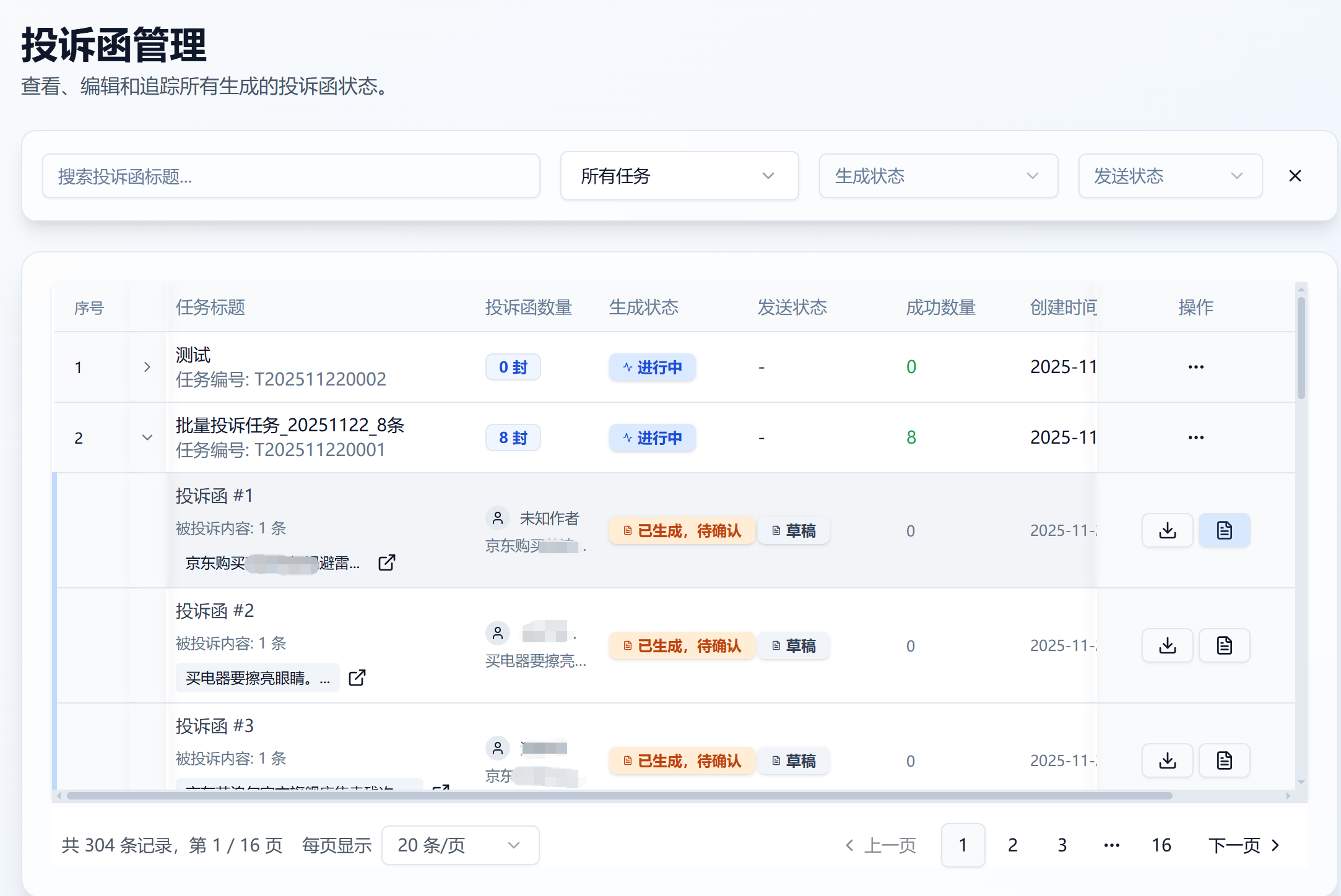Image resolution: width=1341 pixels, height=896 pixels.
Task: Change the 20 条/页 page size dropdown
Action: click(460, 845)
